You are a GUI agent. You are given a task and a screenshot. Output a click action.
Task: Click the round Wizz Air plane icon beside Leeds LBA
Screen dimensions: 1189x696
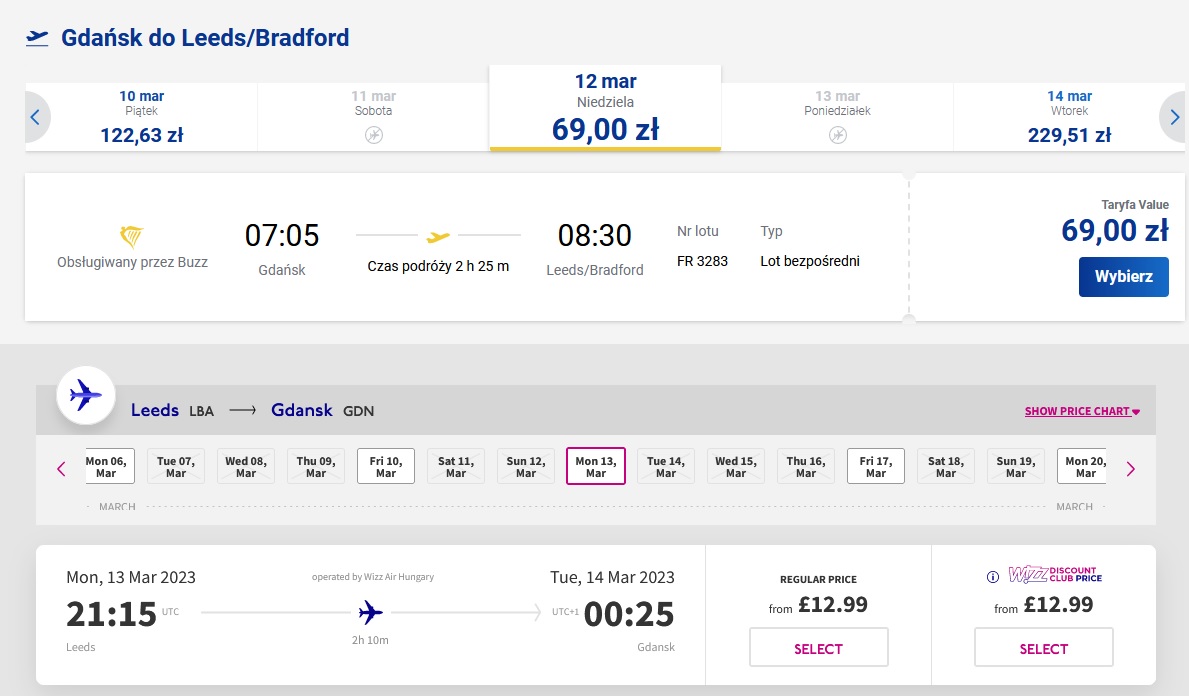pyautogui.click(x=86, y=395)
